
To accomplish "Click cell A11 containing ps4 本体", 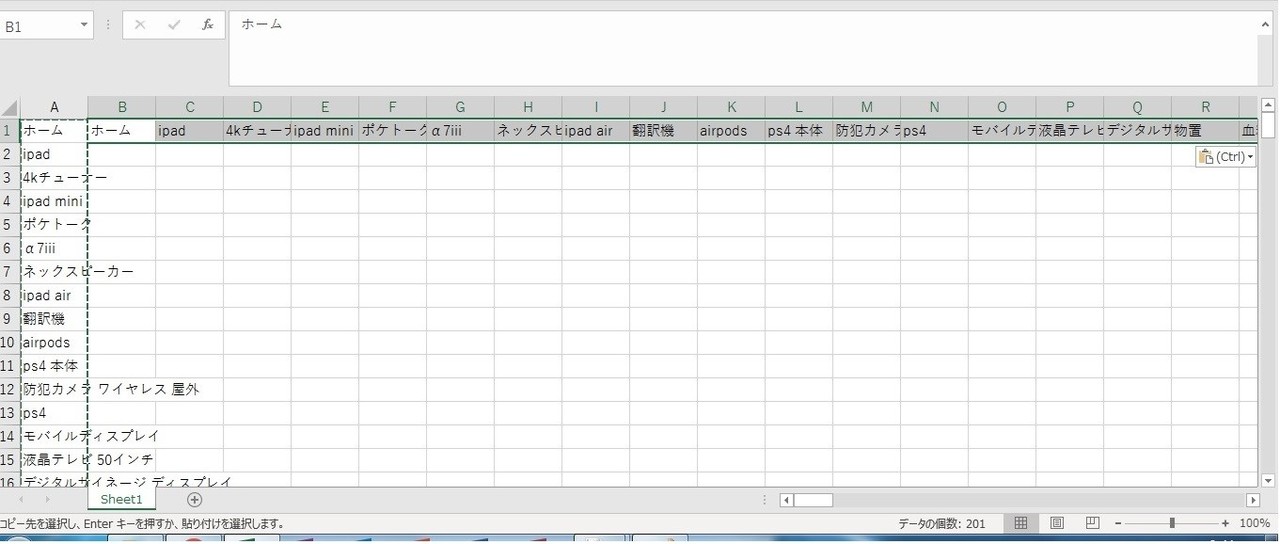I will pos(54,366).
